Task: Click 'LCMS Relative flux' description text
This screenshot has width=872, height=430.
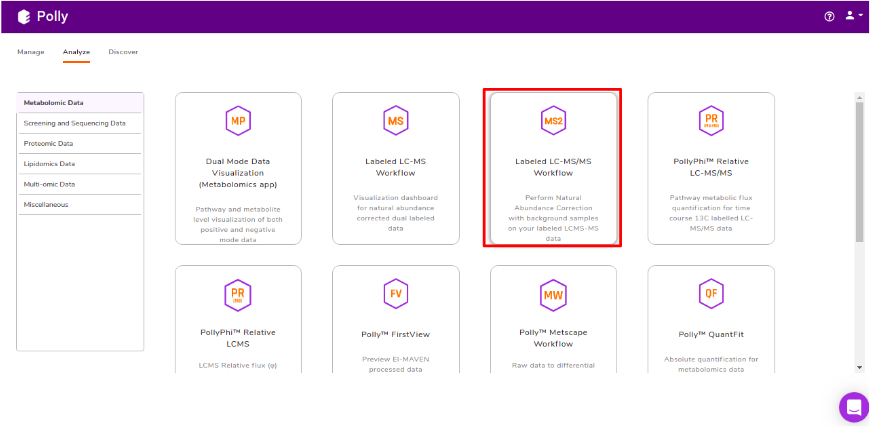Action: (238, 365)
